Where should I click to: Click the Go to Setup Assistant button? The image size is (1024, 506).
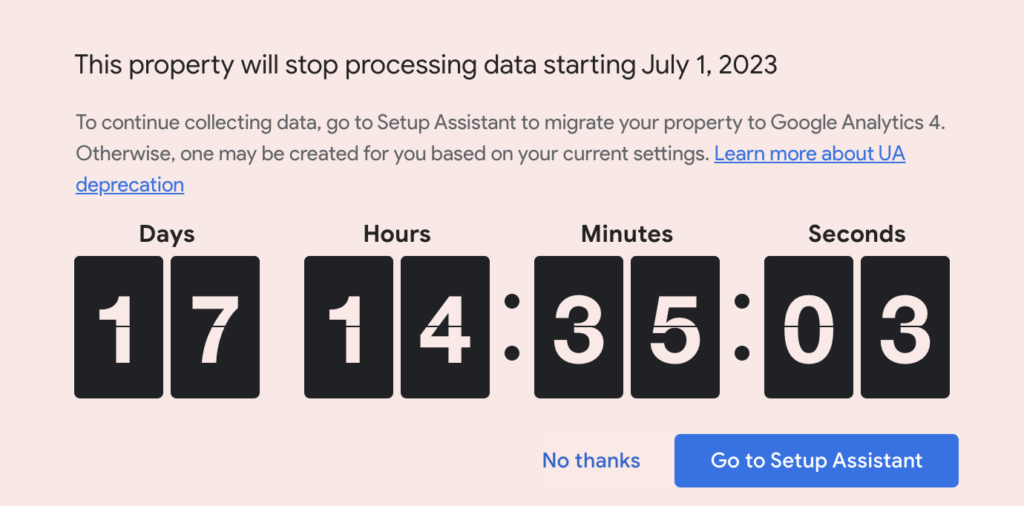pos(816,461)
